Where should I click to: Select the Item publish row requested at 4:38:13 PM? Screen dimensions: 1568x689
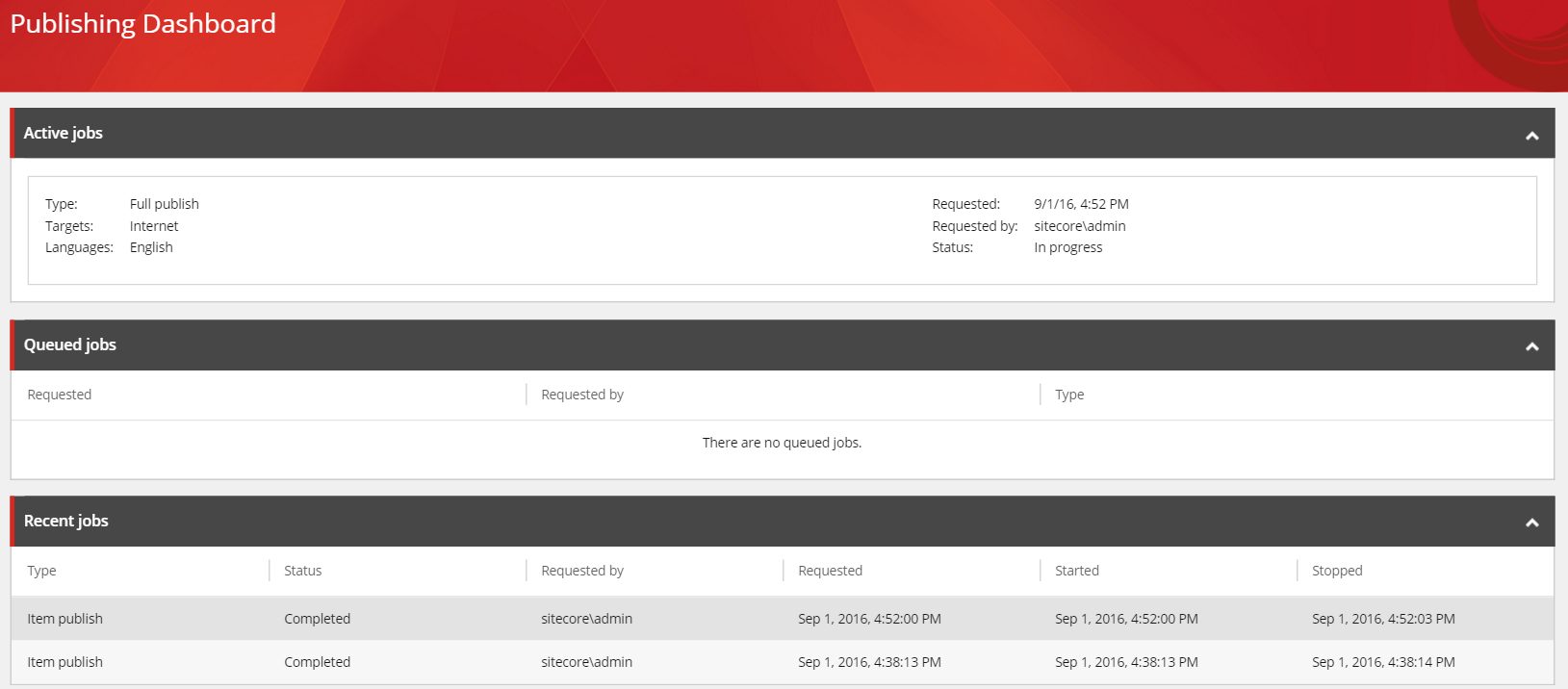click(782, 662)
